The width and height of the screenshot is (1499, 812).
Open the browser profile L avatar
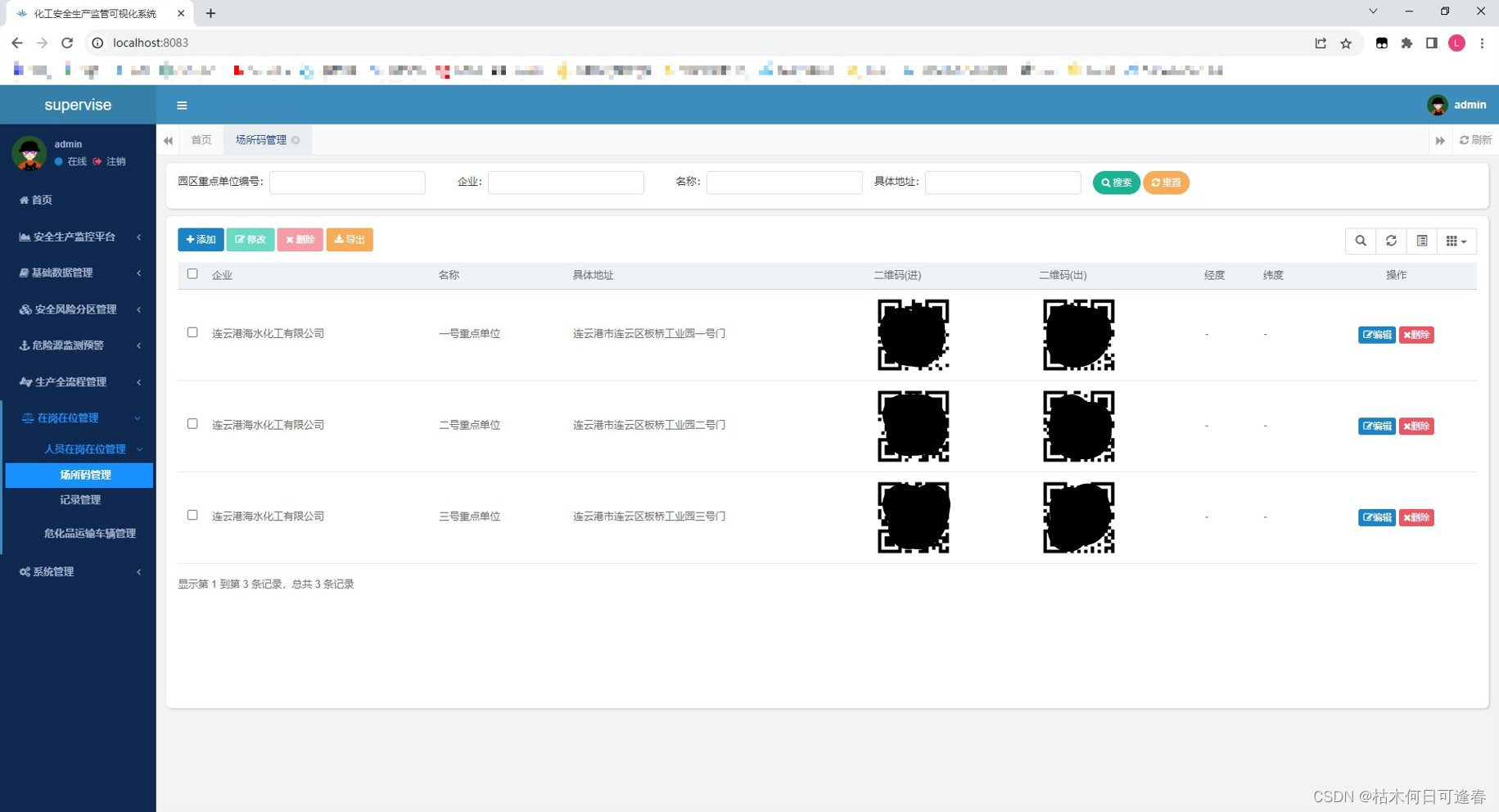click(1456, 43)
